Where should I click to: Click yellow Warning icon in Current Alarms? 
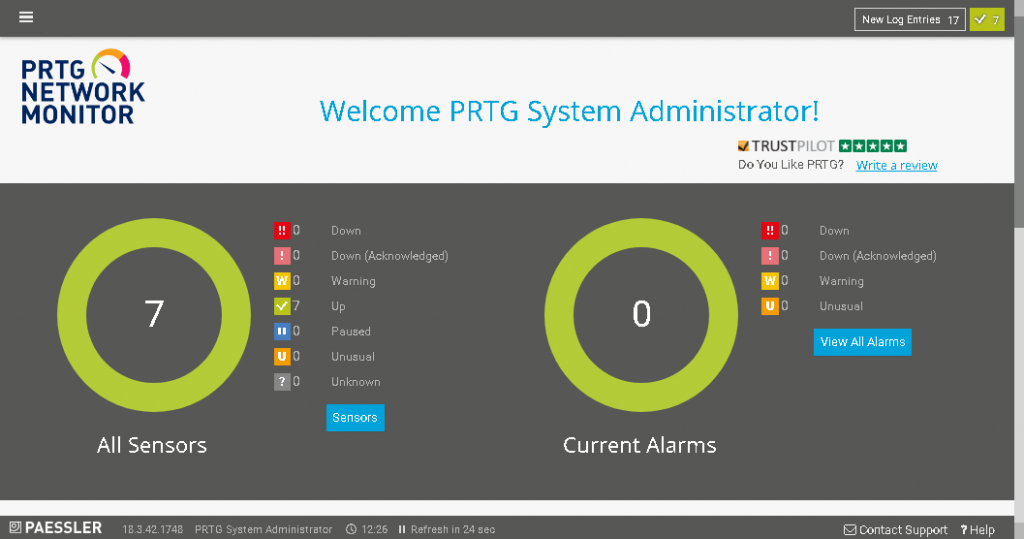770,280
